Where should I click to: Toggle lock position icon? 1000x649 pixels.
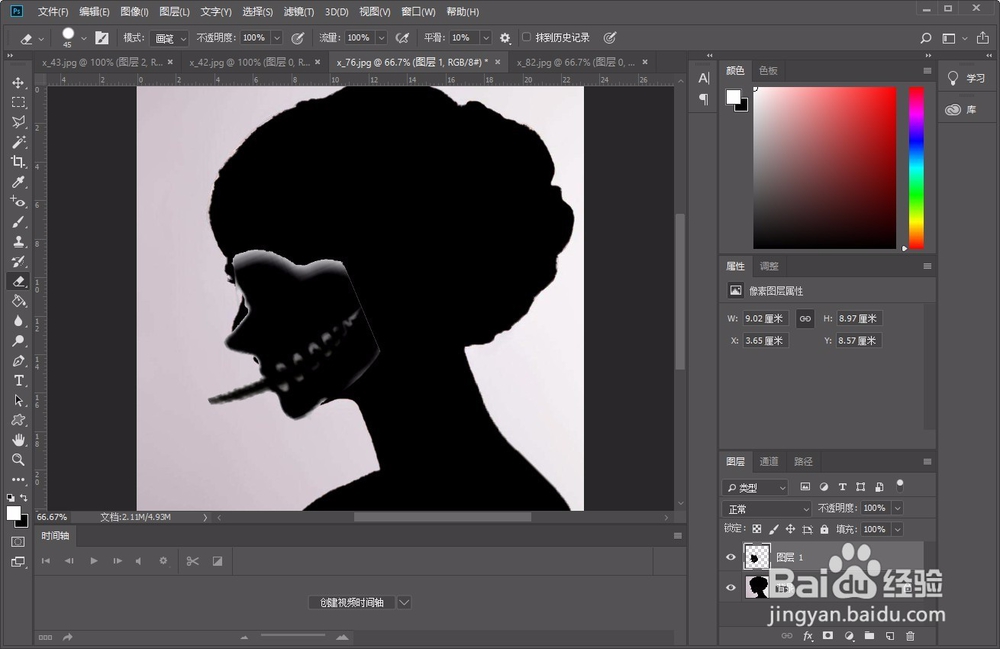click(790, 529)
